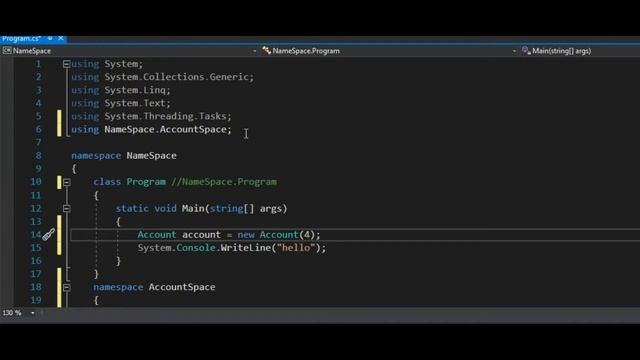Place cursor in 'using NameSpace.AccountSpace;' line
640x360 pixels.
151,129
